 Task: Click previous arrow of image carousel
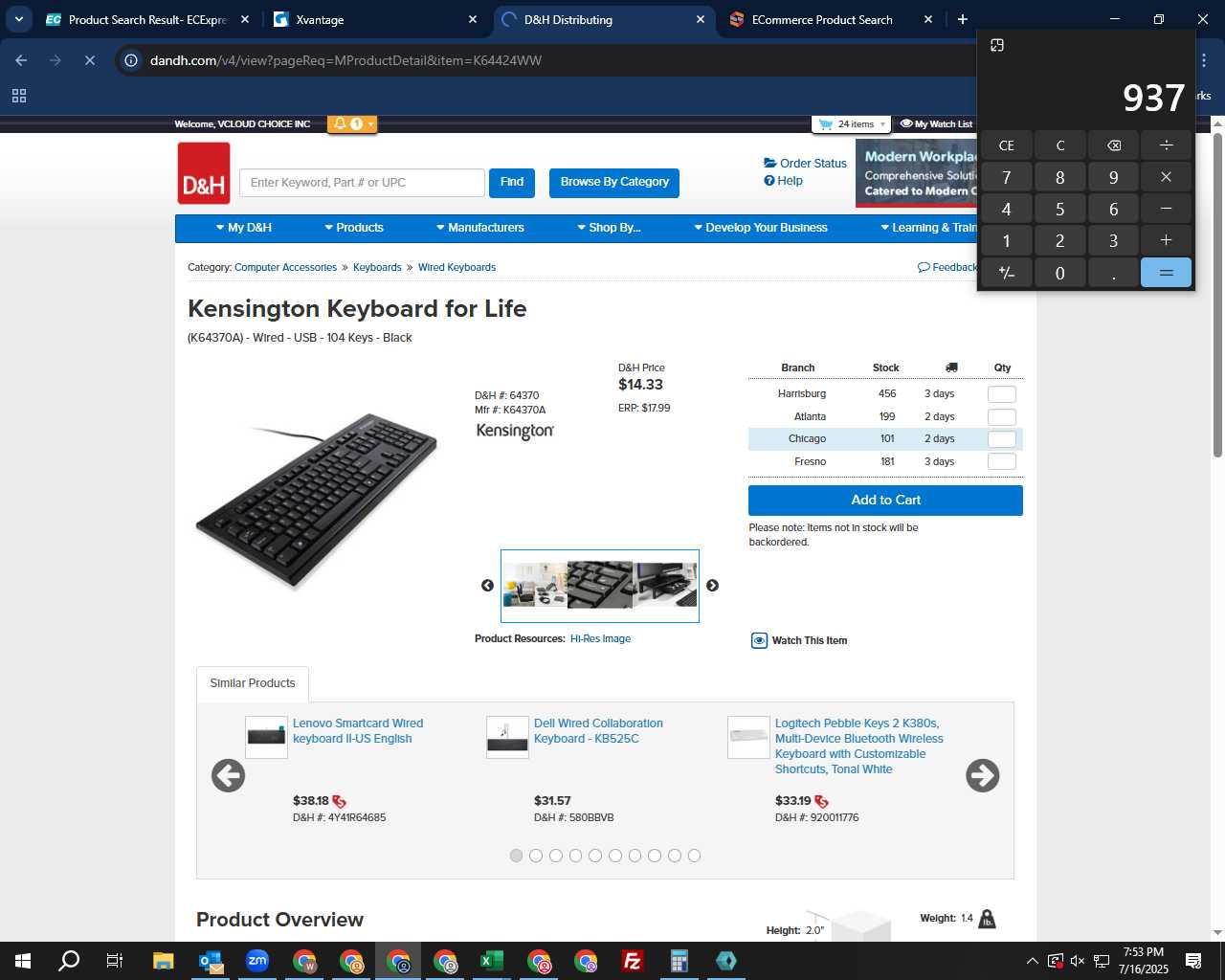click(x=487, y=586)
